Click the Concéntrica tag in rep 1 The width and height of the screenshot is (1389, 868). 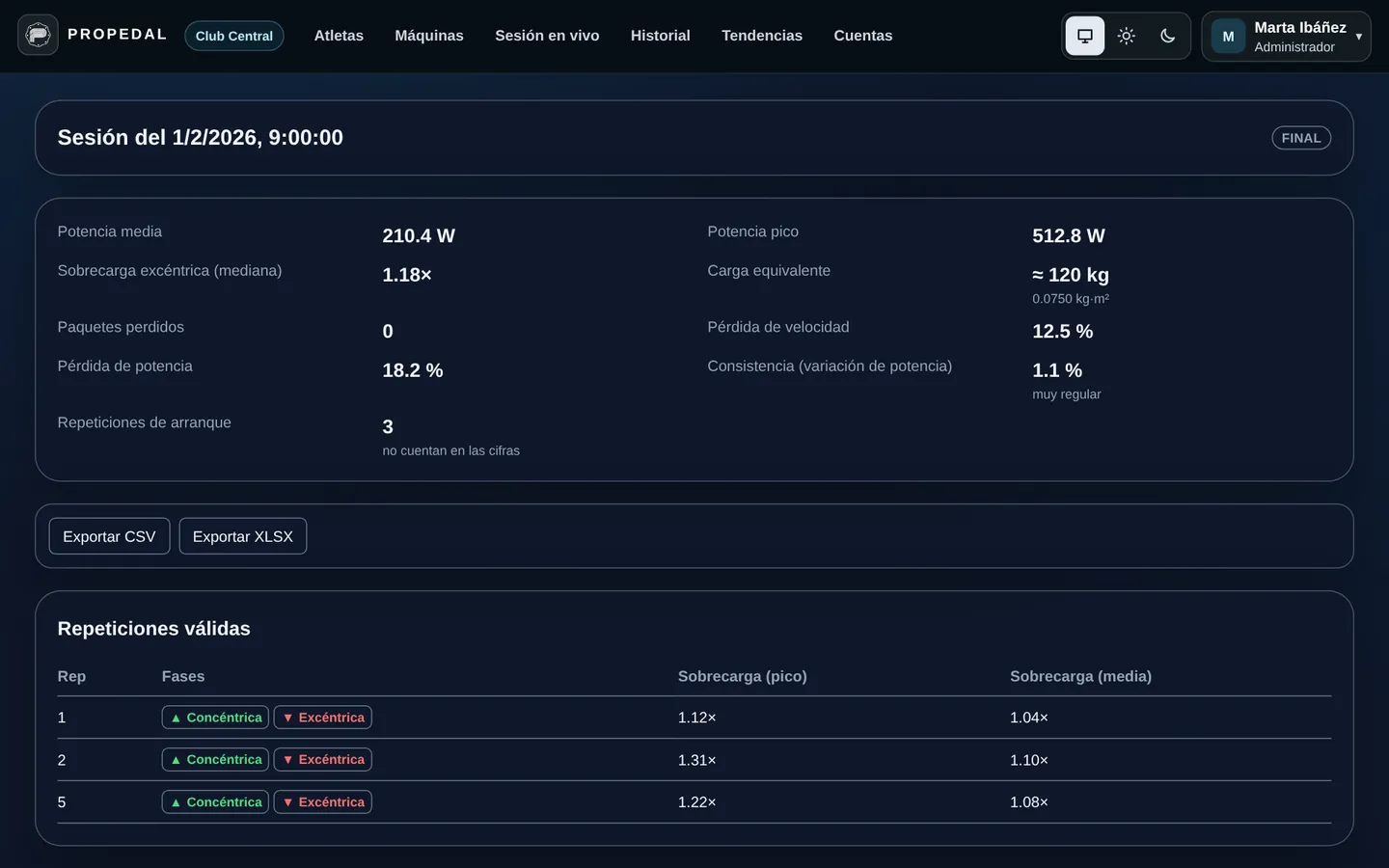point(215,718)
